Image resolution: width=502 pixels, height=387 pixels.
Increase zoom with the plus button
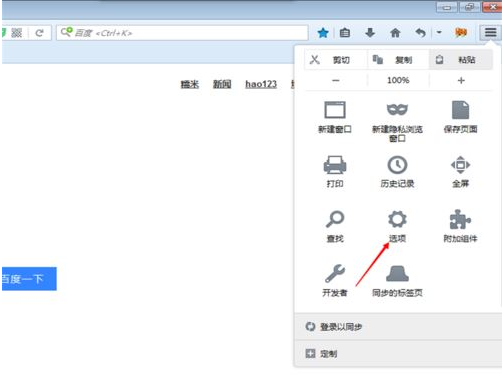(x=461, y=80)
